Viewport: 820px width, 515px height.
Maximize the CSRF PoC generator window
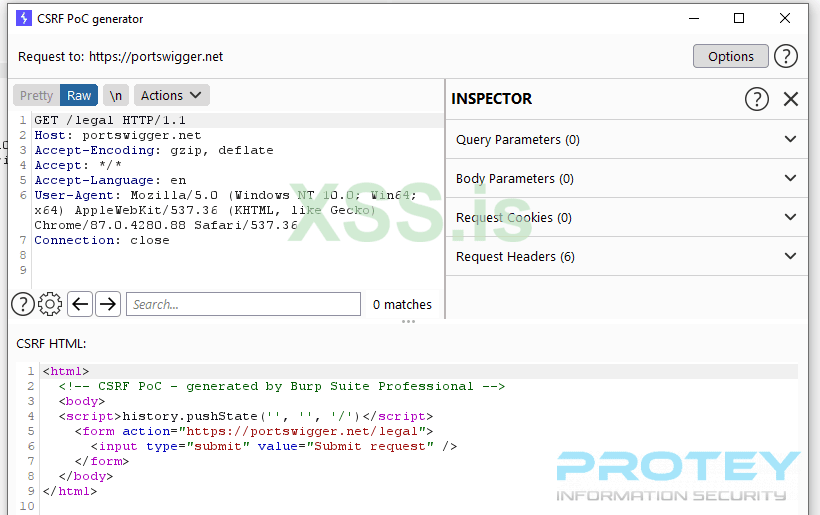739,18
